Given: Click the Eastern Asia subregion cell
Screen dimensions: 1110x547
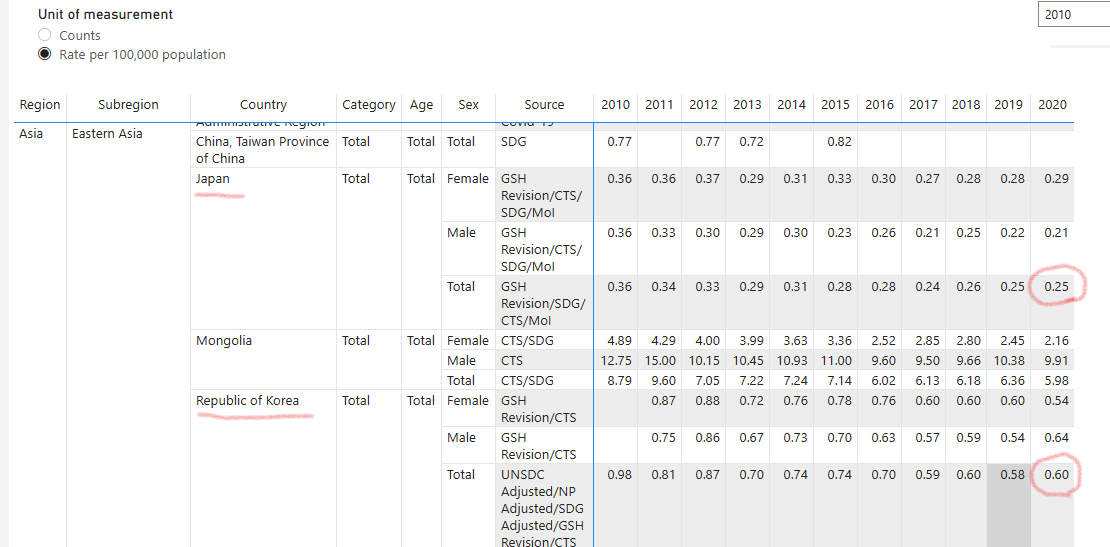Looking at the screenshot, I should coord(107,134).
